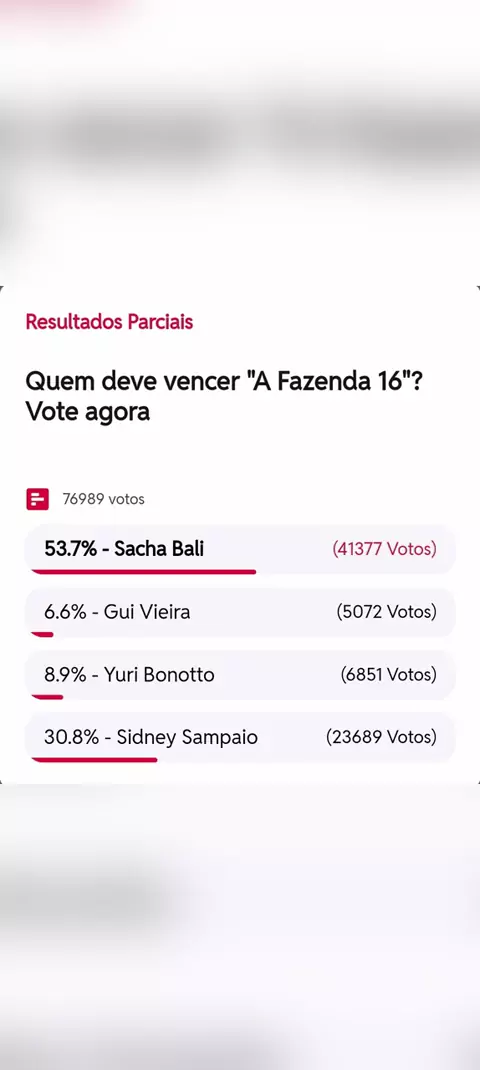
Task: Click Sidney Sampaio's red progress bar
Action: click(94, 759)
